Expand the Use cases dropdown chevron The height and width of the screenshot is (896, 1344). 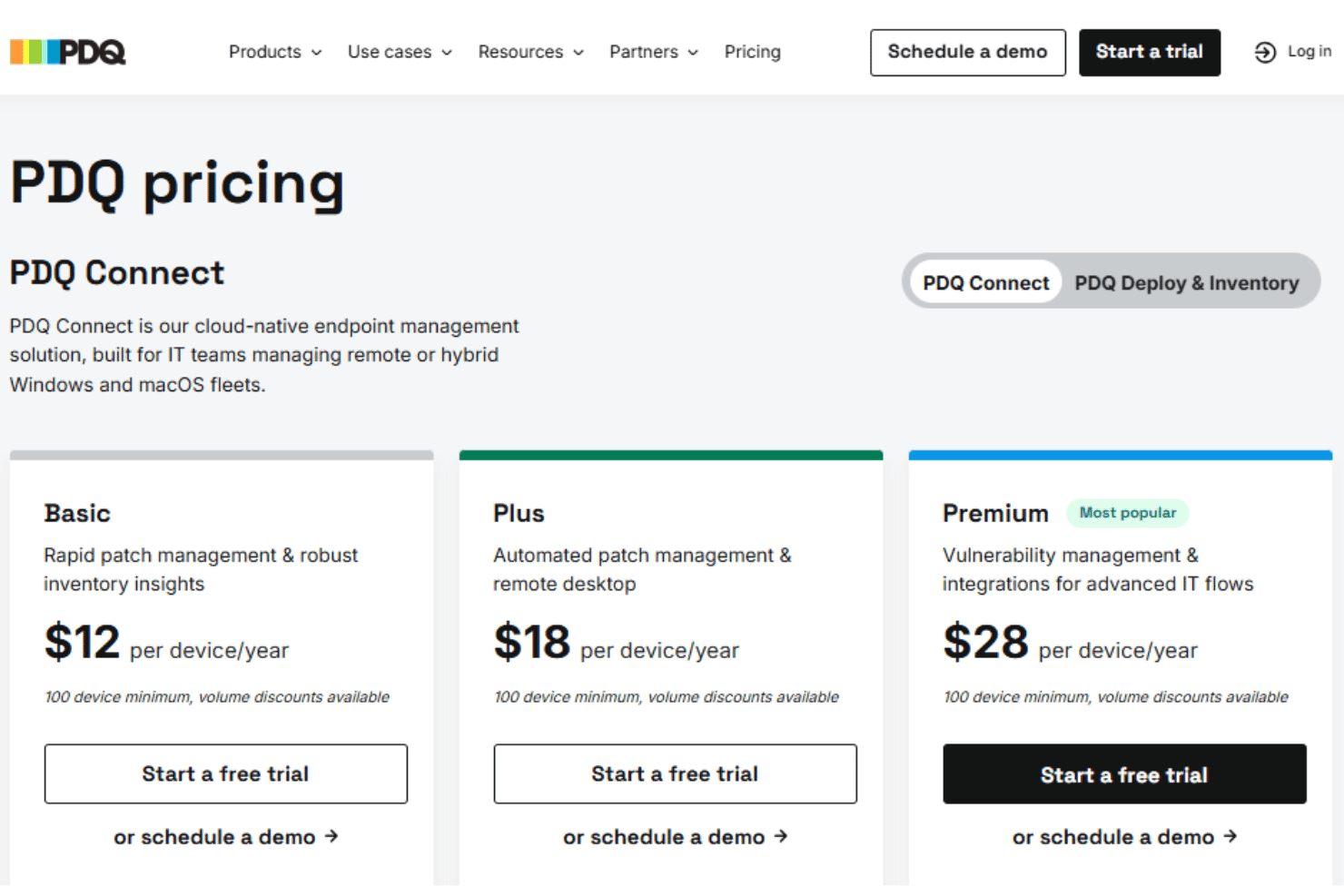(447, 53)
